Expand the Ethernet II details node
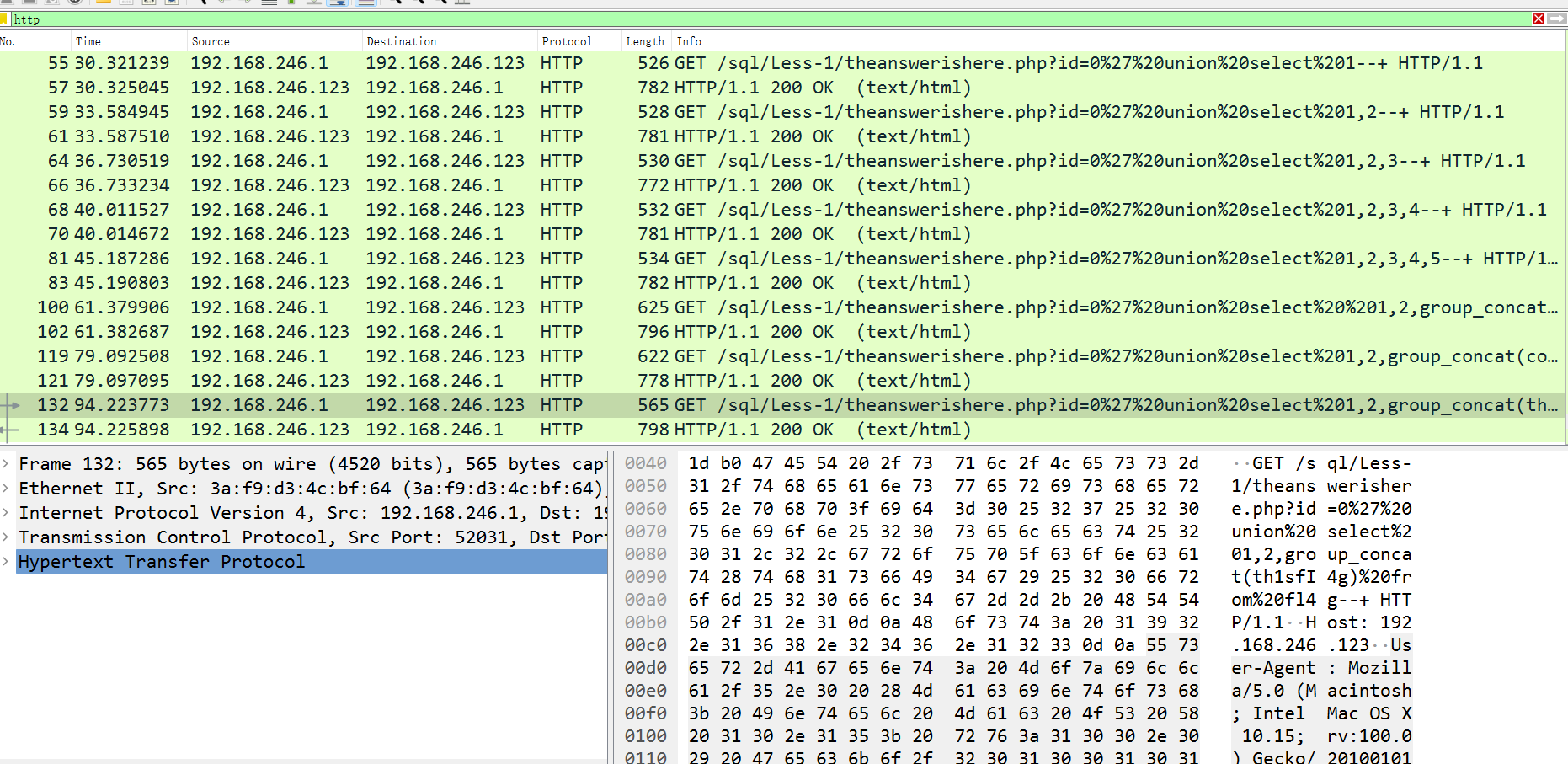The height and width of the screenshot is (764, 1568). (6, 489)
